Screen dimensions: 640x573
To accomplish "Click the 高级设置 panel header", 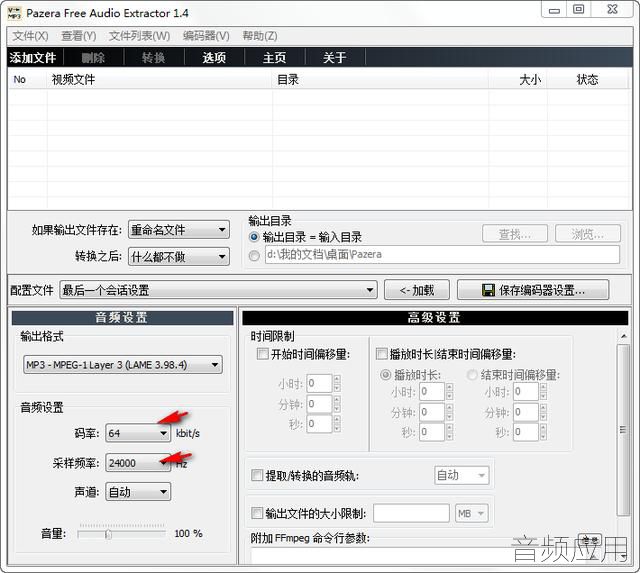I will tap(435, 318).
